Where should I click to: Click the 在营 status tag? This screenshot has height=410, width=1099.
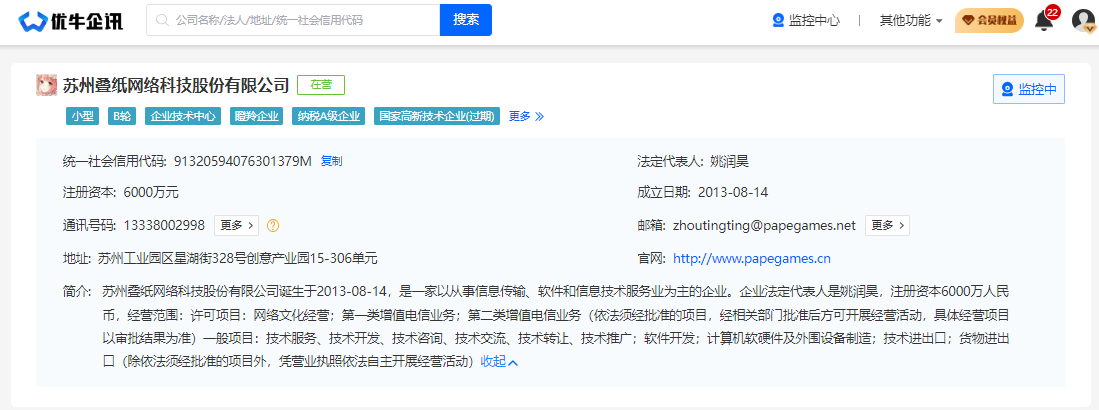pos(321,85)
